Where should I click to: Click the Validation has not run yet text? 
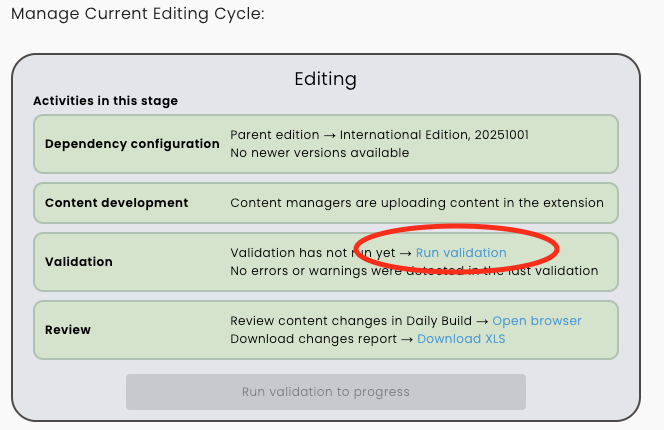tap(313, 253)
